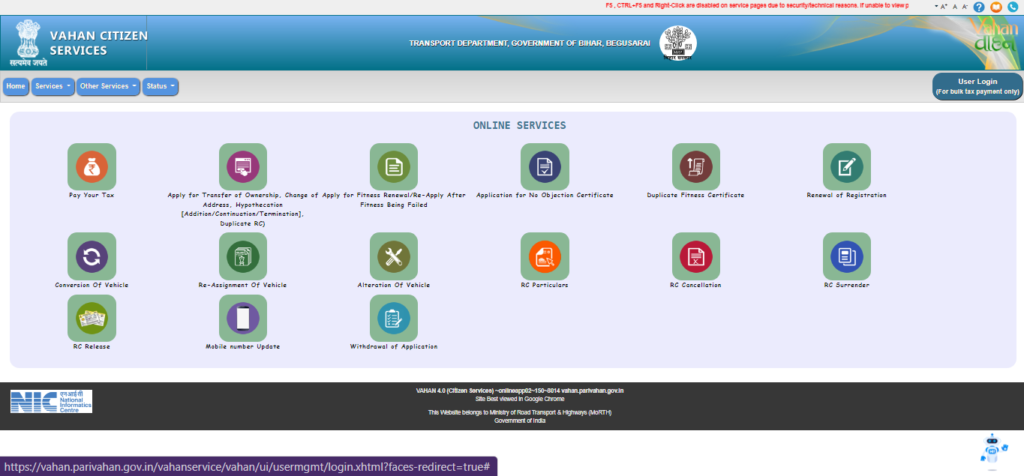Expand the Services dropdown menu

[53, 87]
